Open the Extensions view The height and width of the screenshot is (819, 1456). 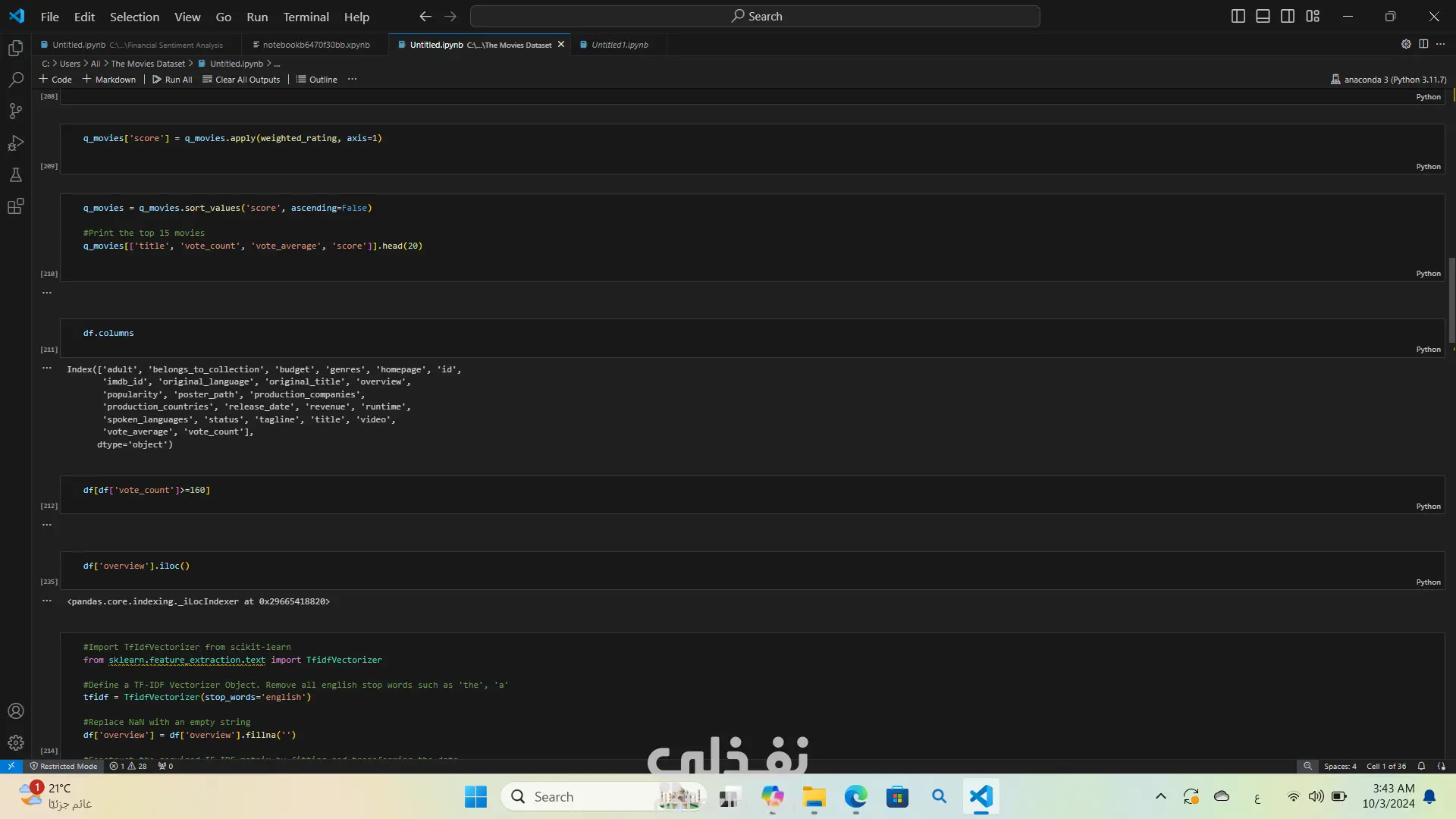(x=16, y=206)
